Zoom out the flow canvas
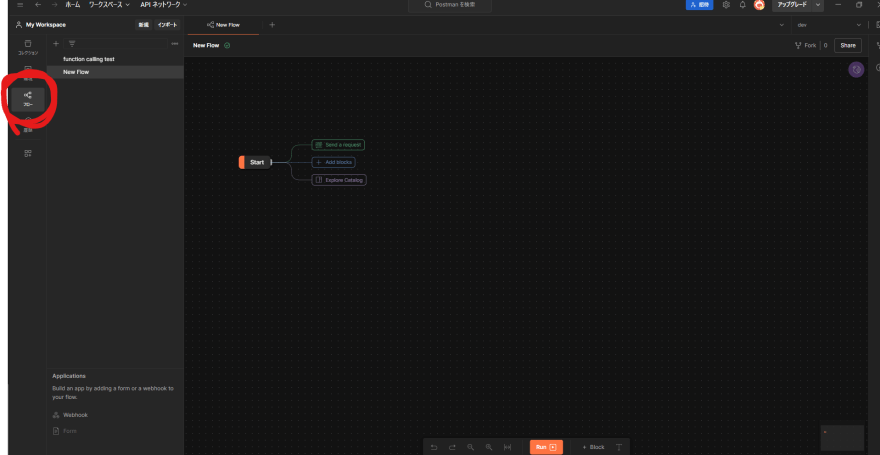The height and width of the screenshot is (455, 880). click(470, 447)
